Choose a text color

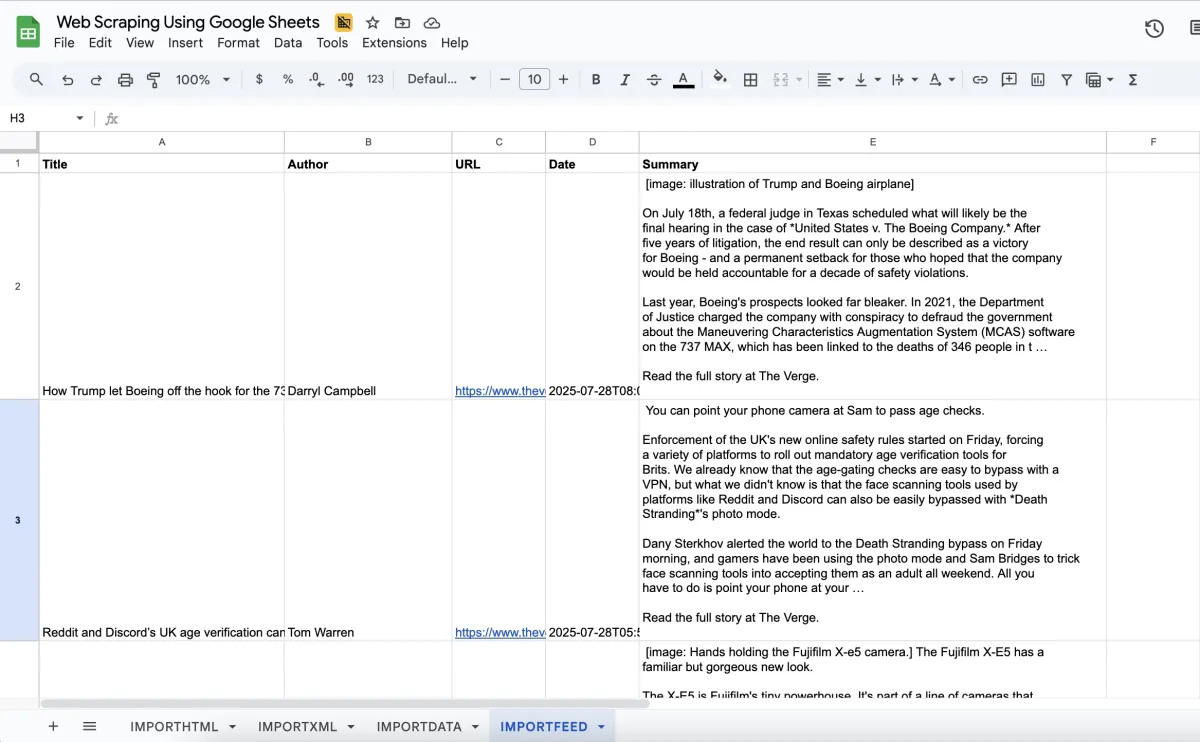tap(684, 80)
